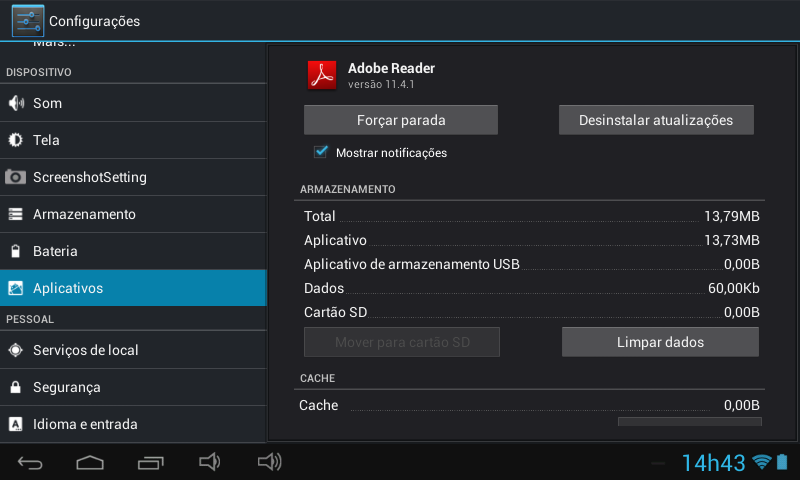800x480 pixels.
Task: Click the Idioma e entrada letter icon
Action: 16,424
